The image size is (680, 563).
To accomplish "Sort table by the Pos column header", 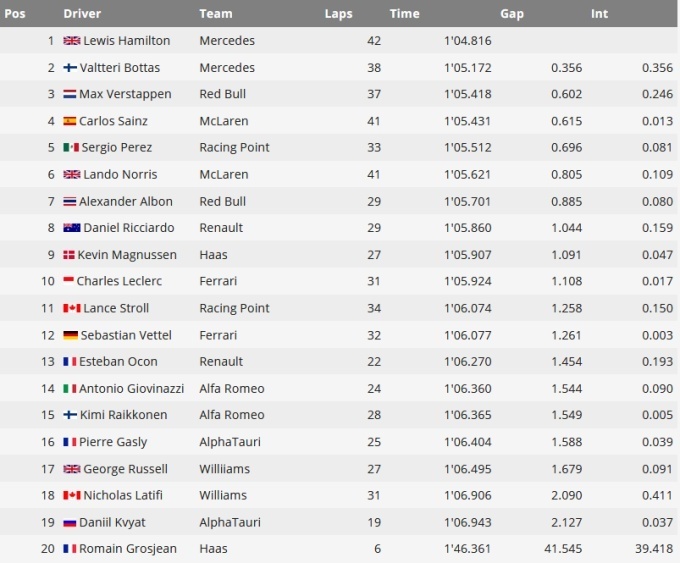I will (14, 13).
